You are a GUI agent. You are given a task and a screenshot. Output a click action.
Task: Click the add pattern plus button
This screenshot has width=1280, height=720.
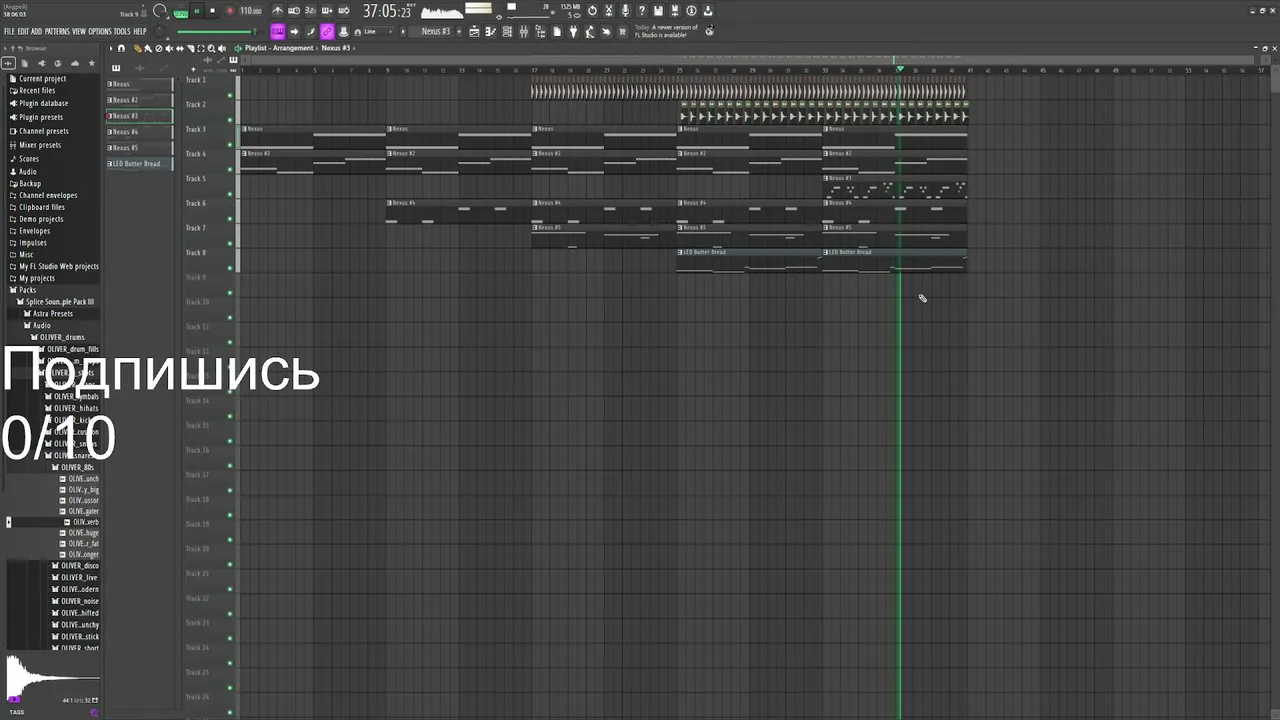460,31
